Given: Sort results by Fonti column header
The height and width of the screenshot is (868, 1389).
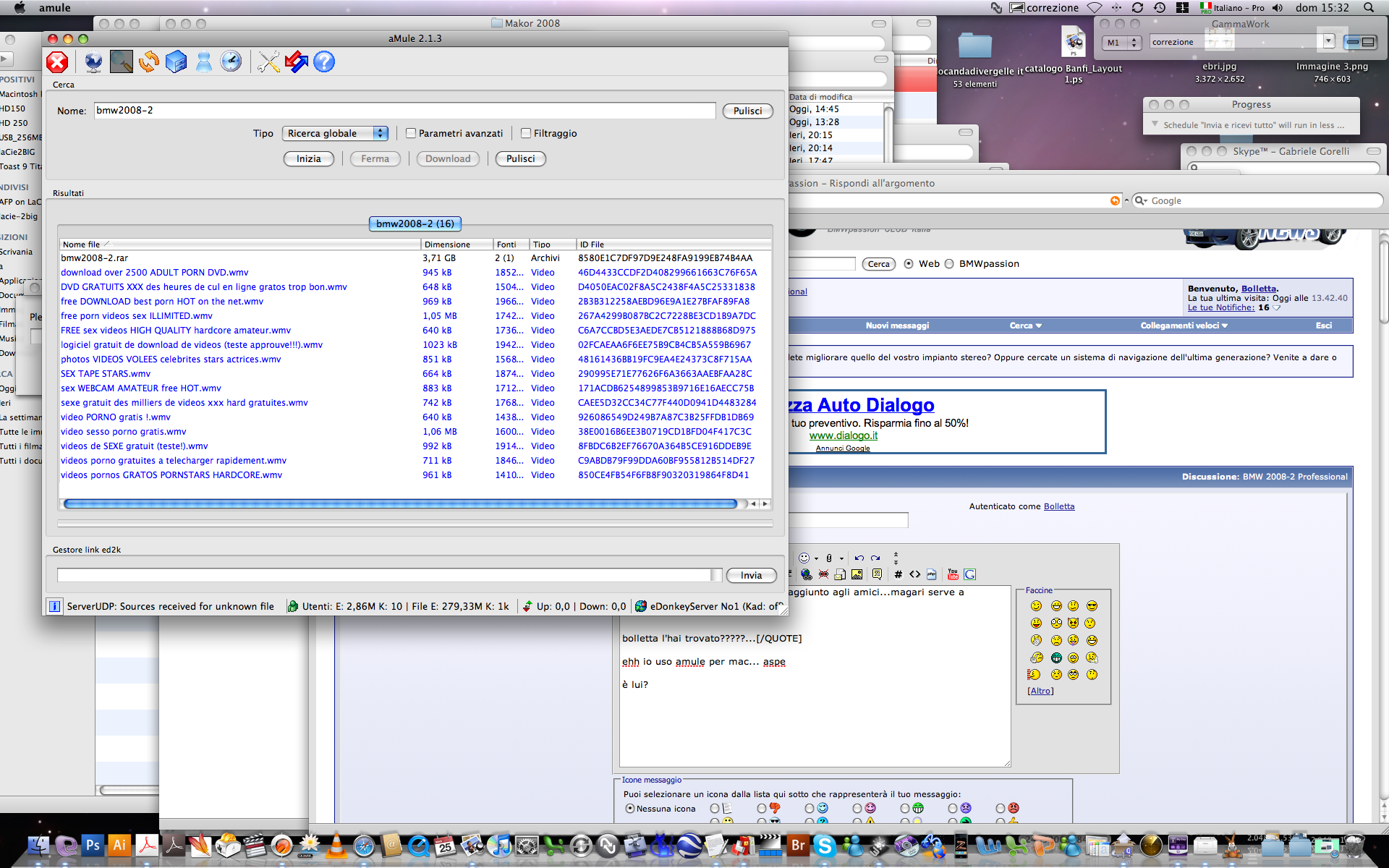Looking at the screenshot, I should 511,244.
